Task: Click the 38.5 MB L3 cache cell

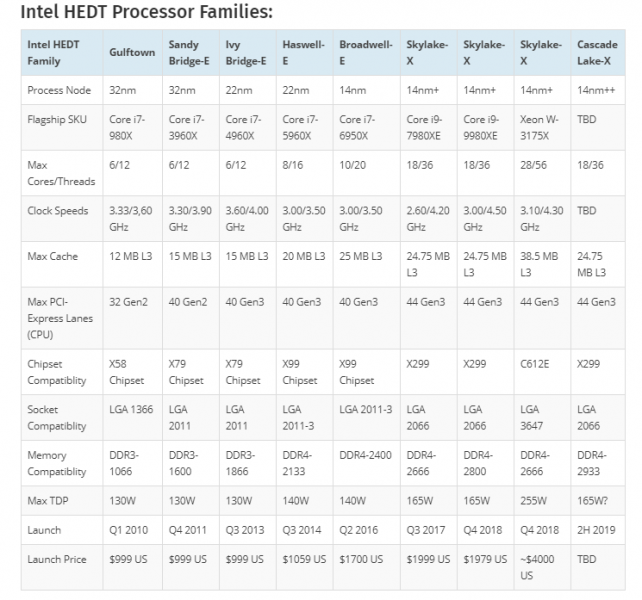Action: click(542, 264)
